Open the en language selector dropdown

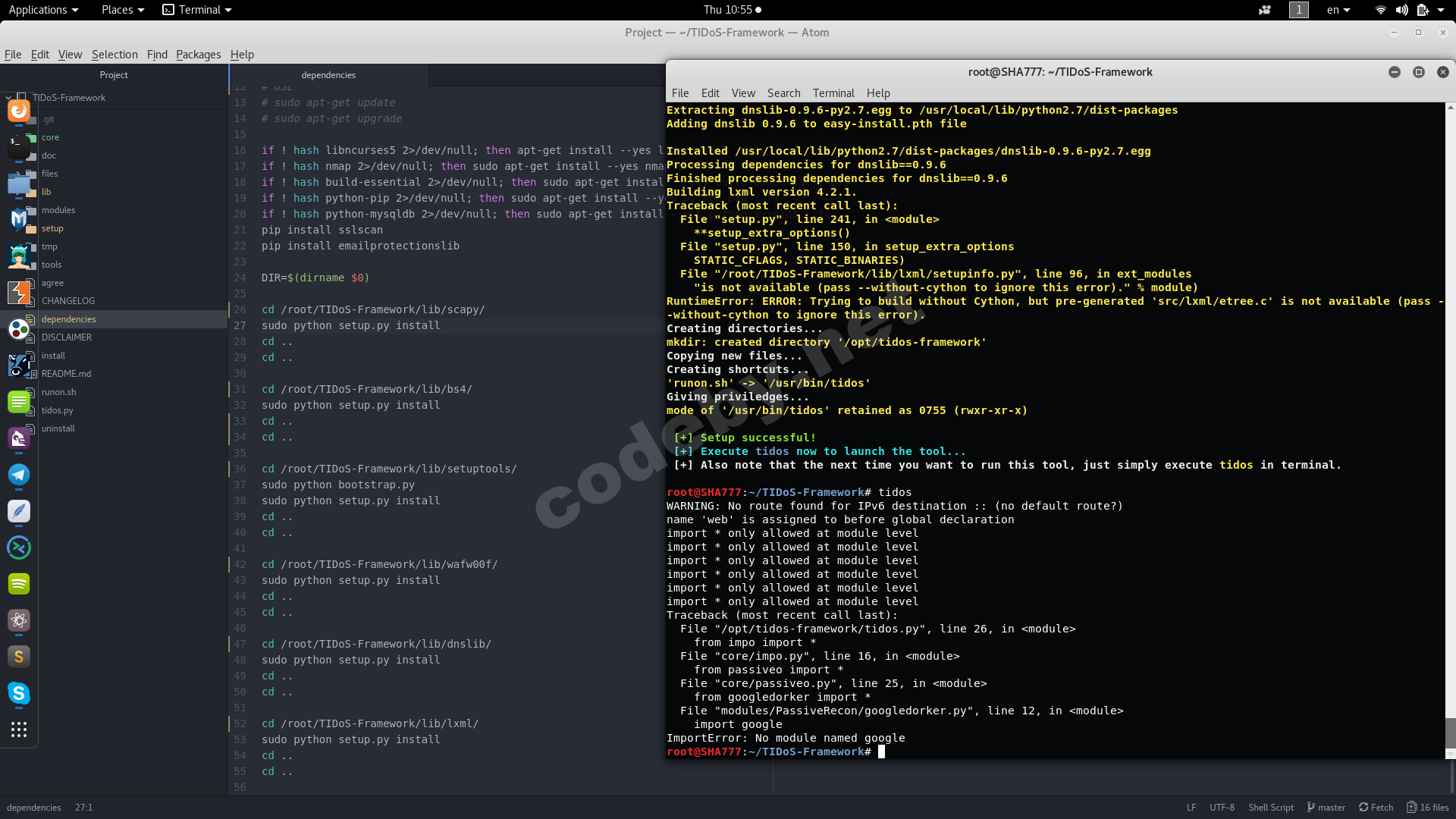point(1338,10)
